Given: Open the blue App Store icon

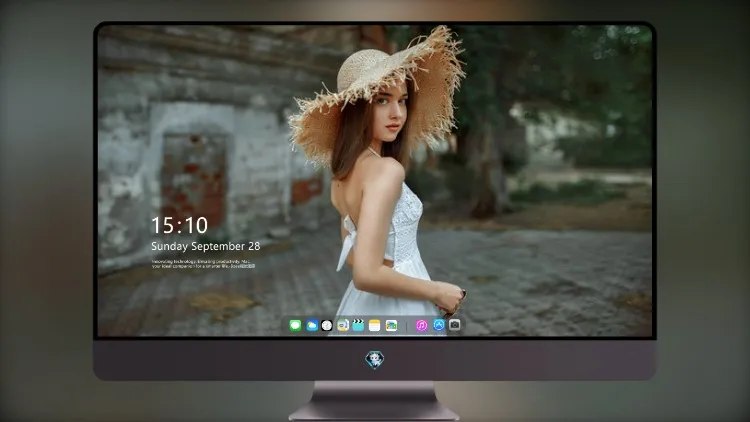Looking at the screenshot, I should click(439, 325).
